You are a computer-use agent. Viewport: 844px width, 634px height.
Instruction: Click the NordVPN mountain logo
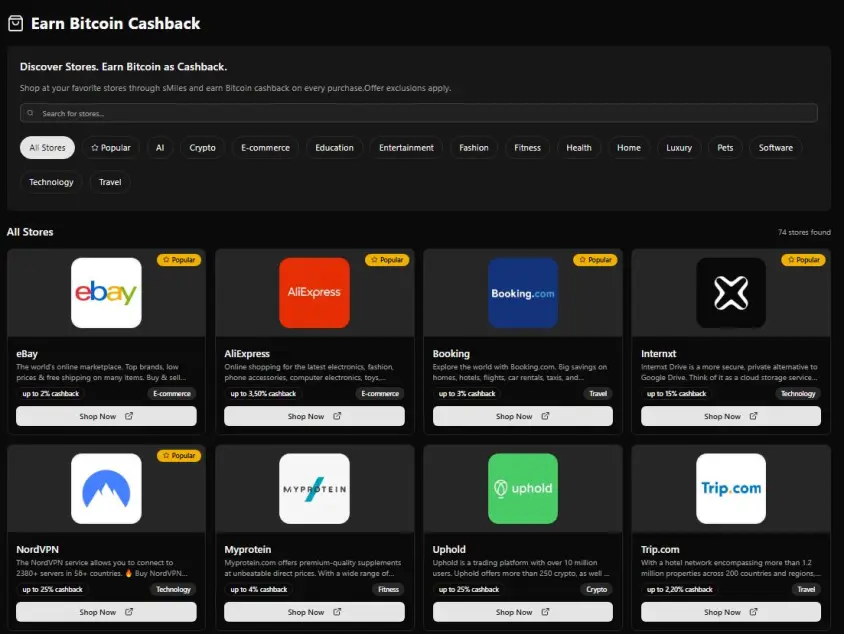(106, 489)
